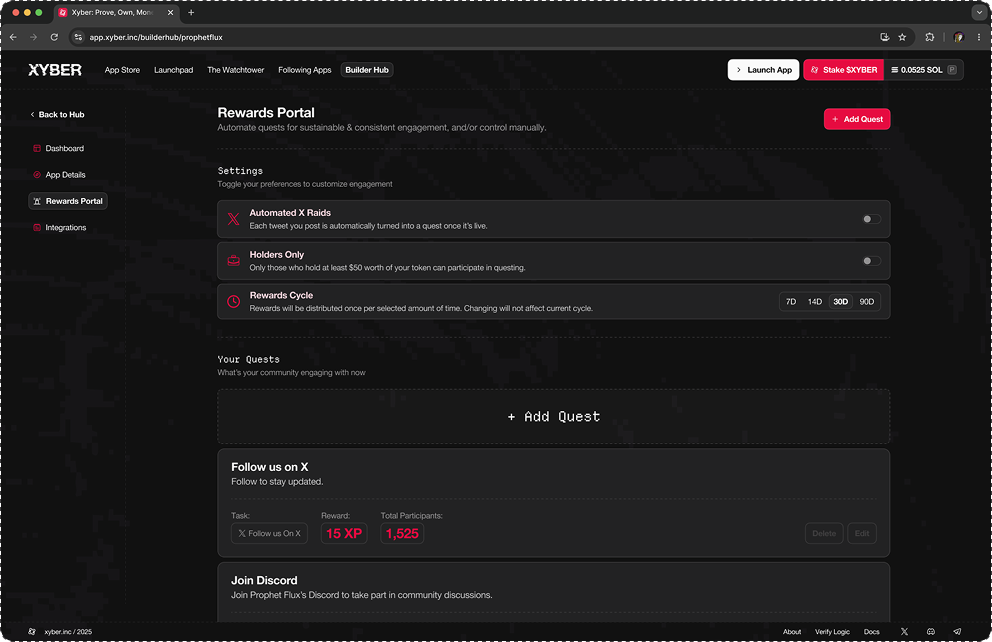The width and height of the screenshot is (992, 642).
Task: Choose the 90D rewards cycle
Action: pos(866,302)
